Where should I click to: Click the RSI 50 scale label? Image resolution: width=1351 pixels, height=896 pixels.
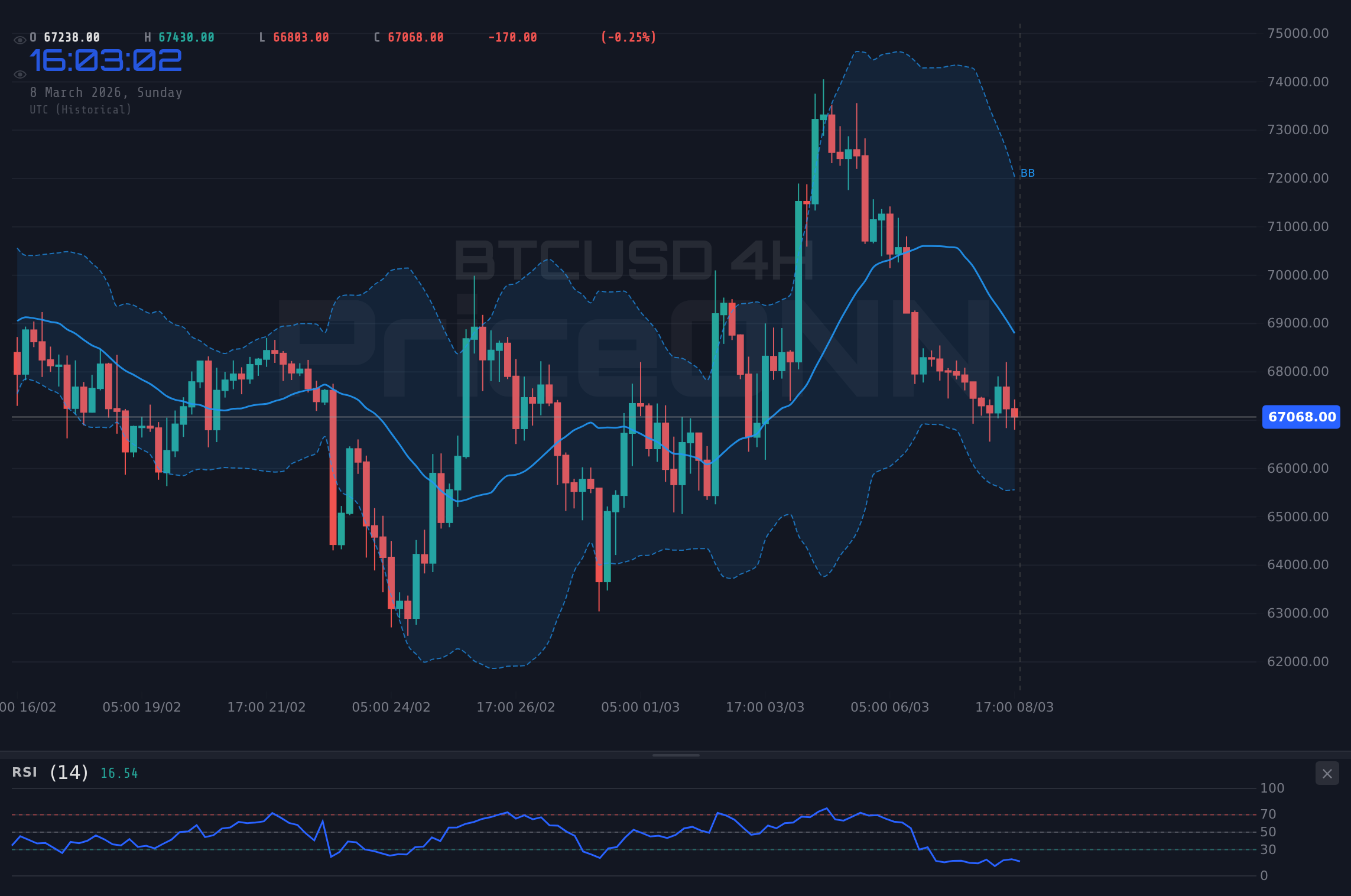[x=1268, y=832]
